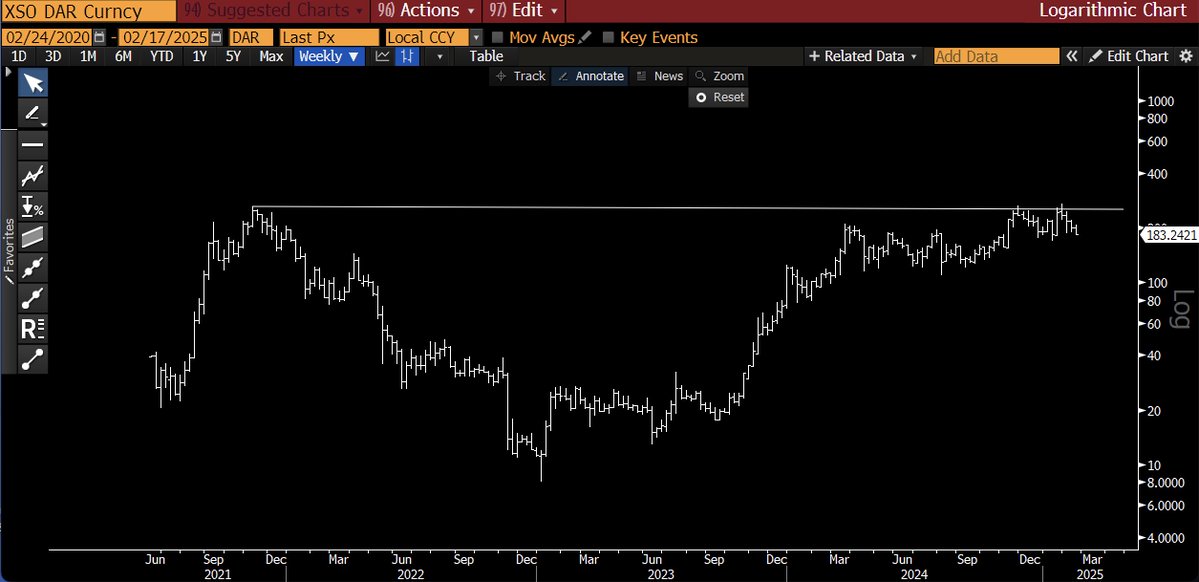
Task: Select the horizontal line drawing tool
Action: (33, 145)
